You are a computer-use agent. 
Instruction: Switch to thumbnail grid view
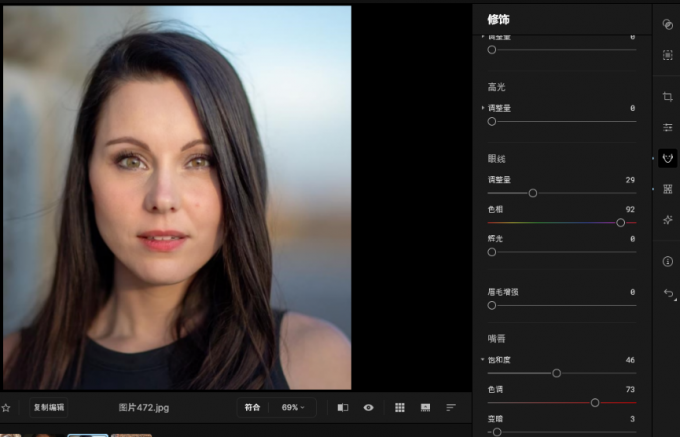click(400, 408)
